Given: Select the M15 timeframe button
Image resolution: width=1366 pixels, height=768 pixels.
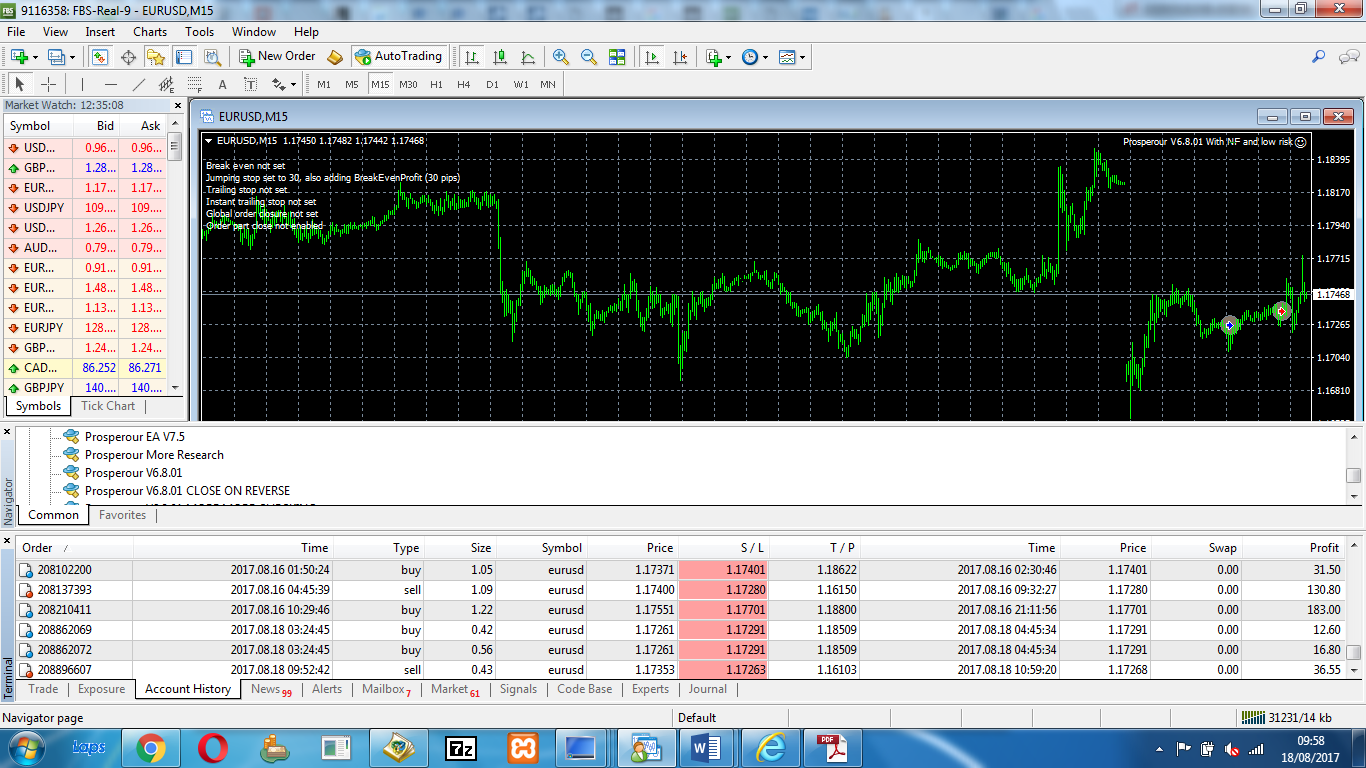Looking at the screenshot, I should [x=380, y=84].
